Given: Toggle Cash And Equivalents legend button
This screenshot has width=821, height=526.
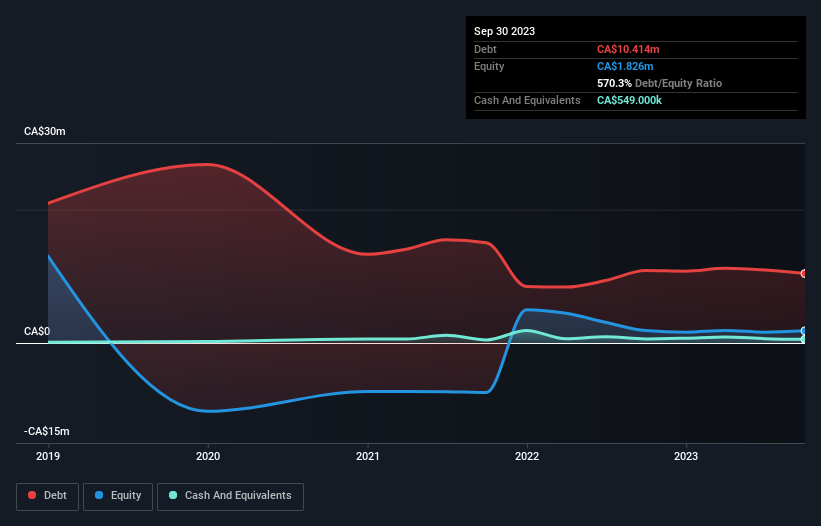Looking at the screenshot, I should 230,496.
